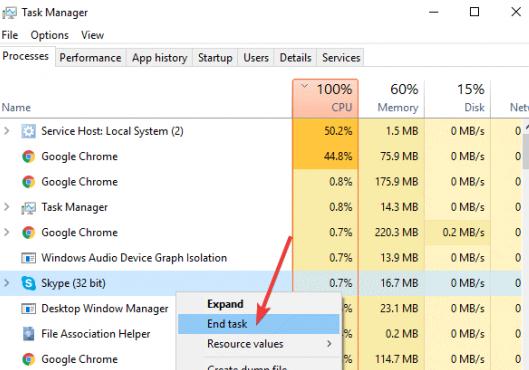The width and height of the screenshot is (529, 370).
Task: Click the 44.8% CPU value
Action: (x=338, y=156)
